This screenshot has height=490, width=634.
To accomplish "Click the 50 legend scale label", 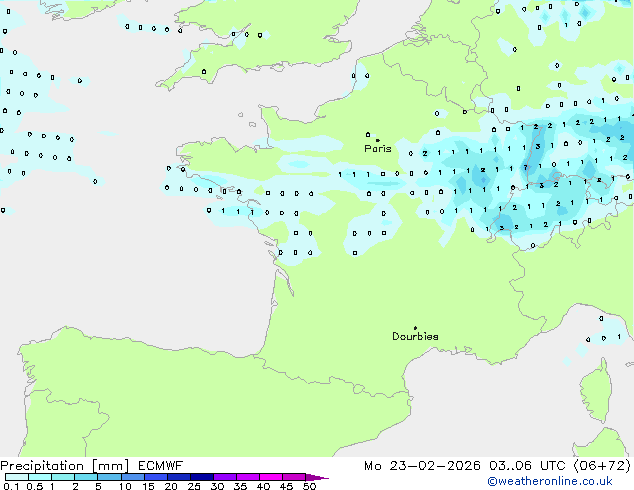I will 309,486.
